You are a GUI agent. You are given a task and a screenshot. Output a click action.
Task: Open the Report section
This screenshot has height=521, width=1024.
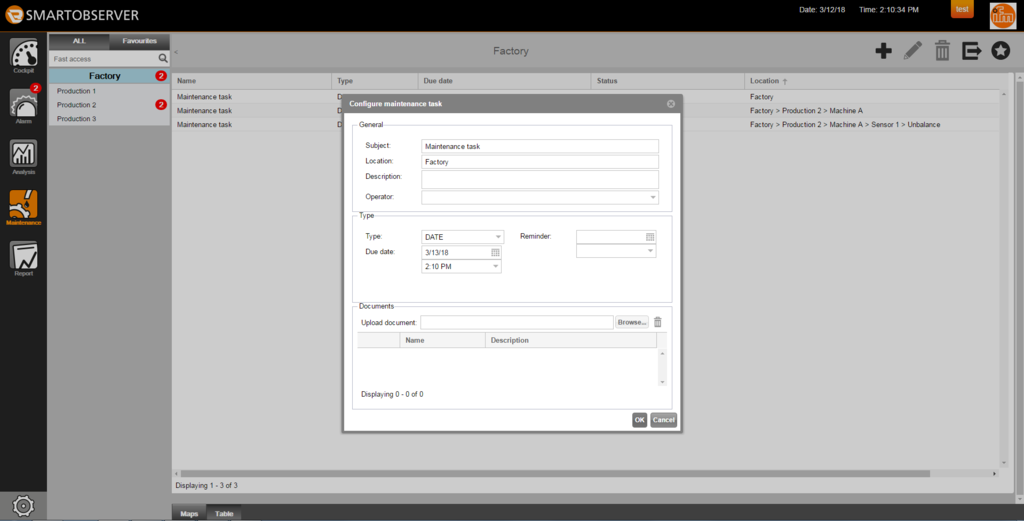pyautogui.click(x=24, y=259)
